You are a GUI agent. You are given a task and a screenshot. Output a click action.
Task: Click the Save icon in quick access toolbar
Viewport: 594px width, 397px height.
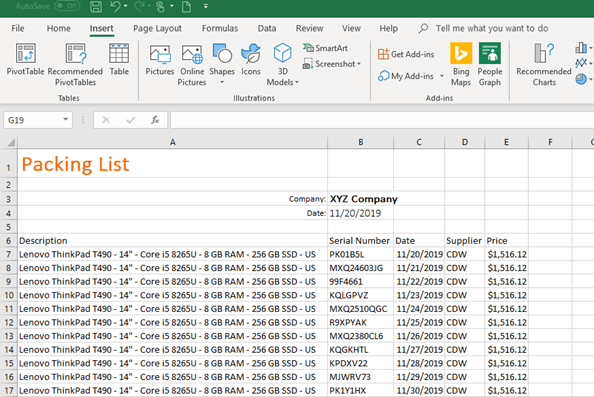pos(95,6)
